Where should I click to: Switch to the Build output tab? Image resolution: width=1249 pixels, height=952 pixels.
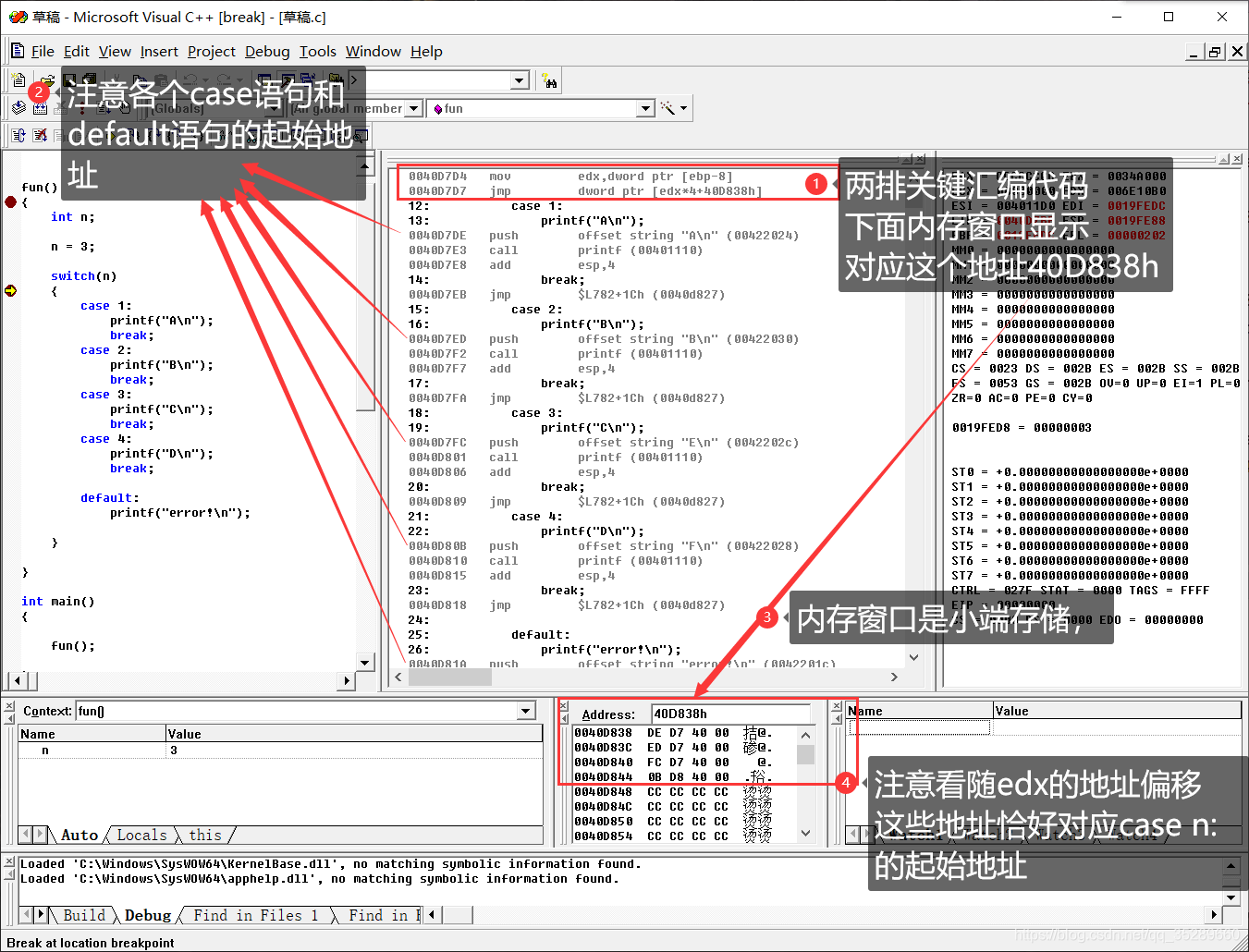84,915
